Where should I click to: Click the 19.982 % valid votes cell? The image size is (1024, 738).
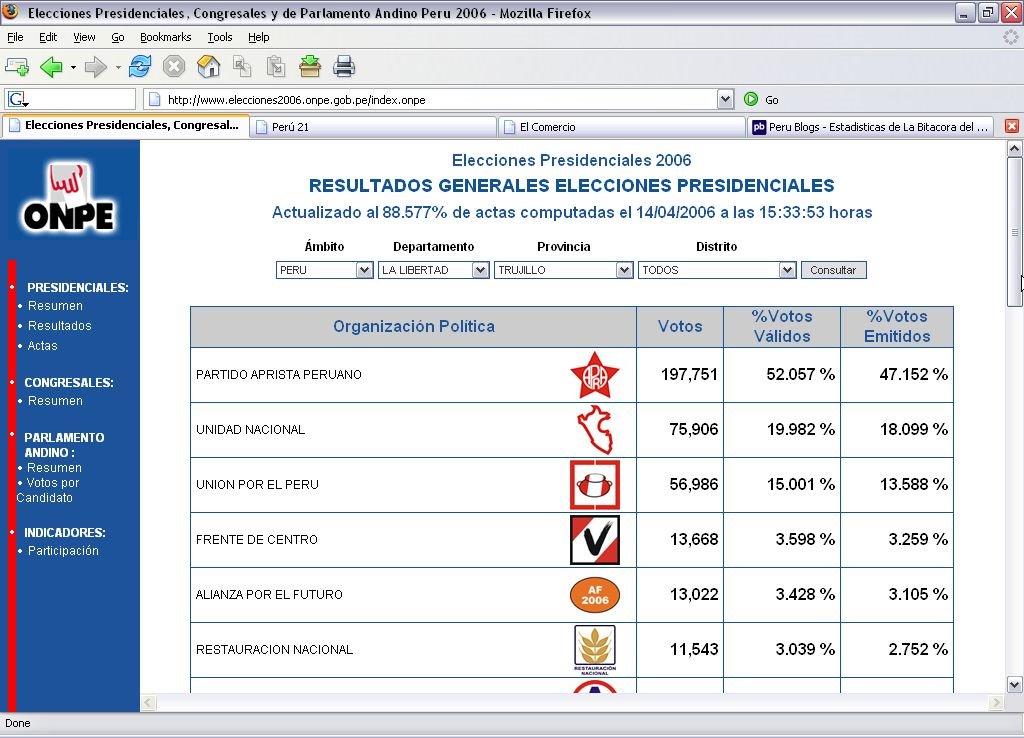point(782,430)
